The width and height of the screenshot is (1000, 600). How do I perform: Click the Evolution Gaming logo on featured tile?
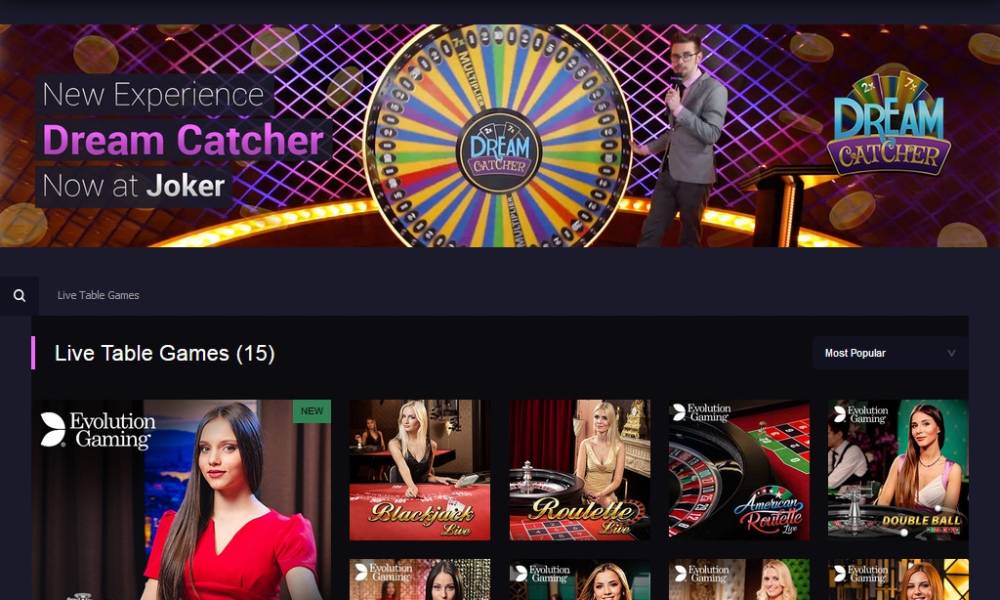tap(98, 429)
